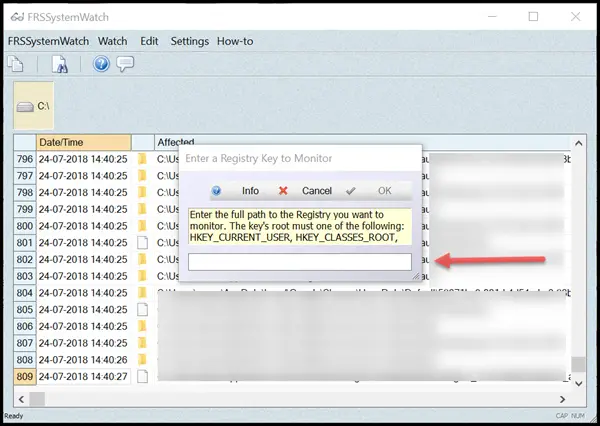Click the horizontal scrollbar right arrow
This screenshot has width=600, height=426.
click(x=562, y=399)
